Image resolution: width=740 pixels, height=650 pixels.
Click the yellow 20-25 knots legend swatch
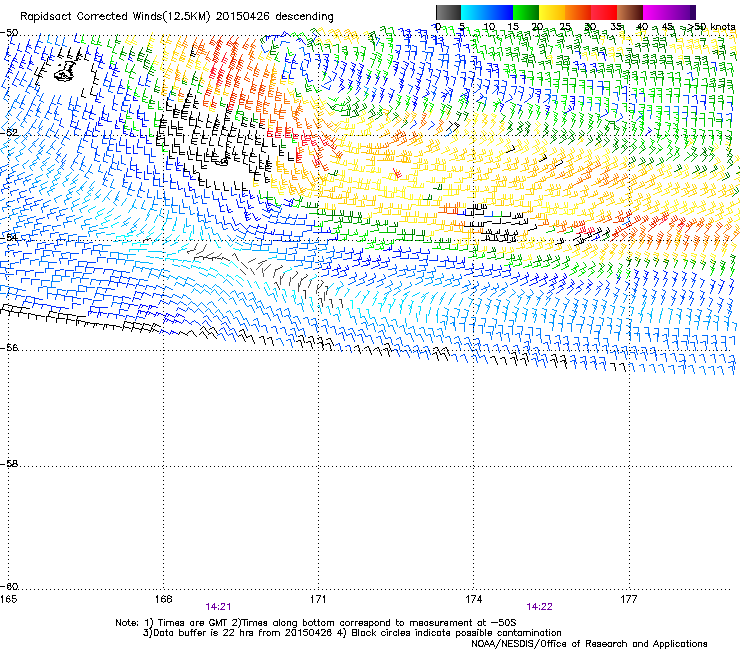tap(552, 12)
